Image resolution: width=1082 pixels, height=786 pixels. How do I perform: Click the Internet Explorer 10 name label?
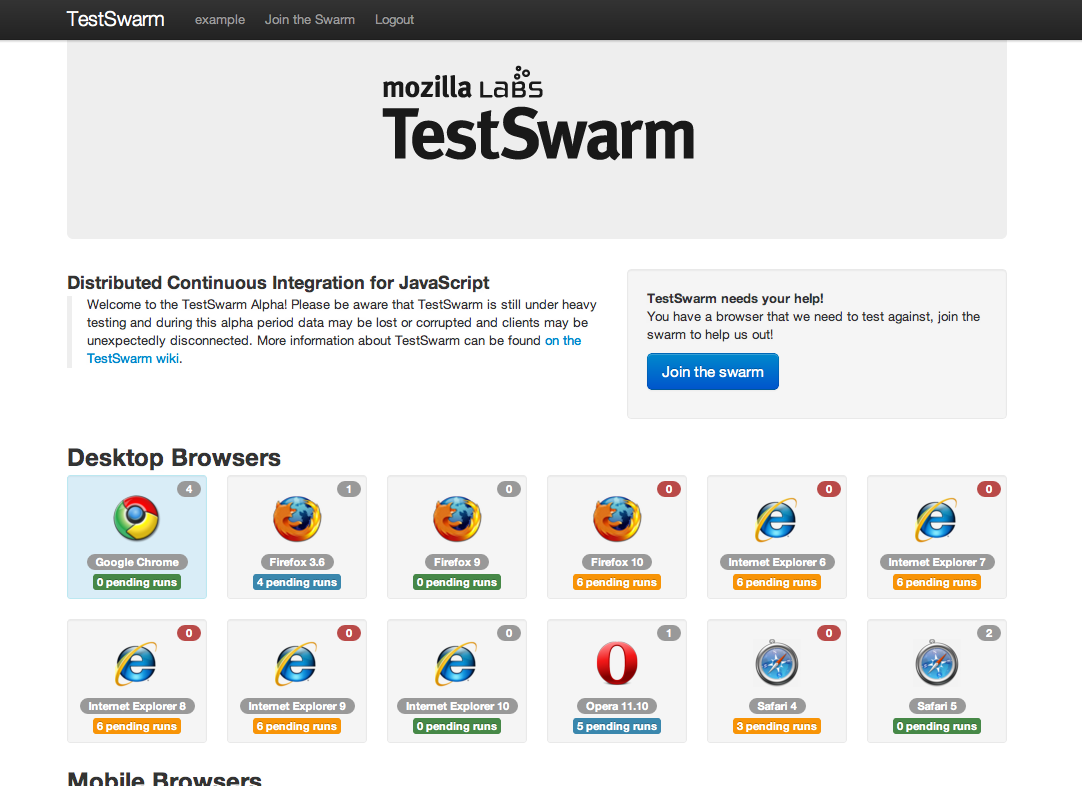[457, 706]
